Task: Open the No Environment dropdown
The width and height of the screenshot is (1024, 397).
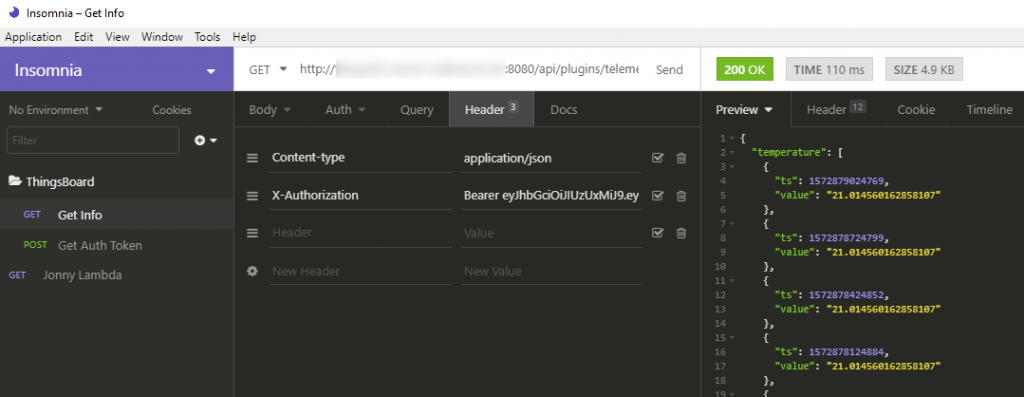Action: click(56, 110)
